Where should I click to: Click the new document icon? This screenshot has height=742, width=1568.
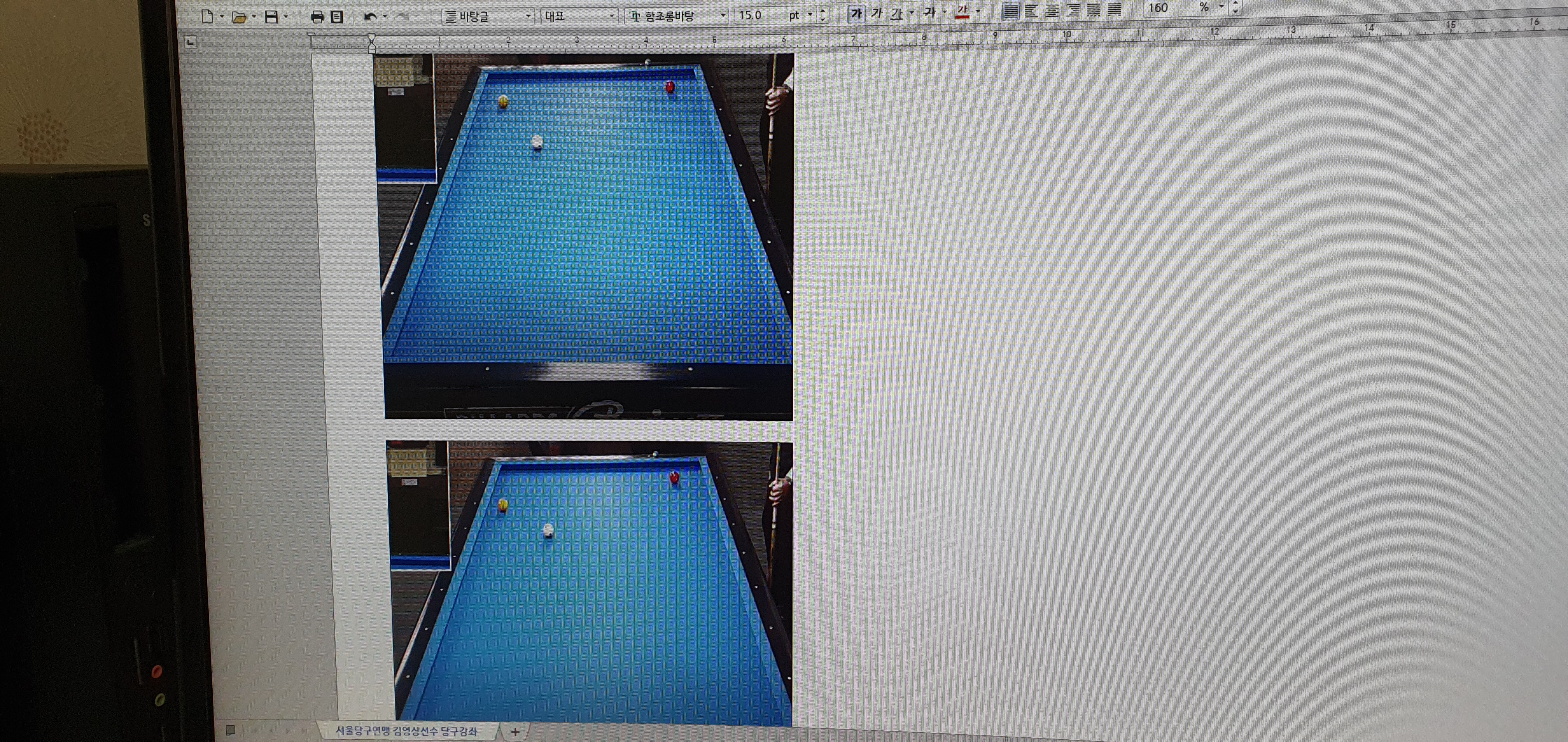pyautogui.click(x=207, y=16)
